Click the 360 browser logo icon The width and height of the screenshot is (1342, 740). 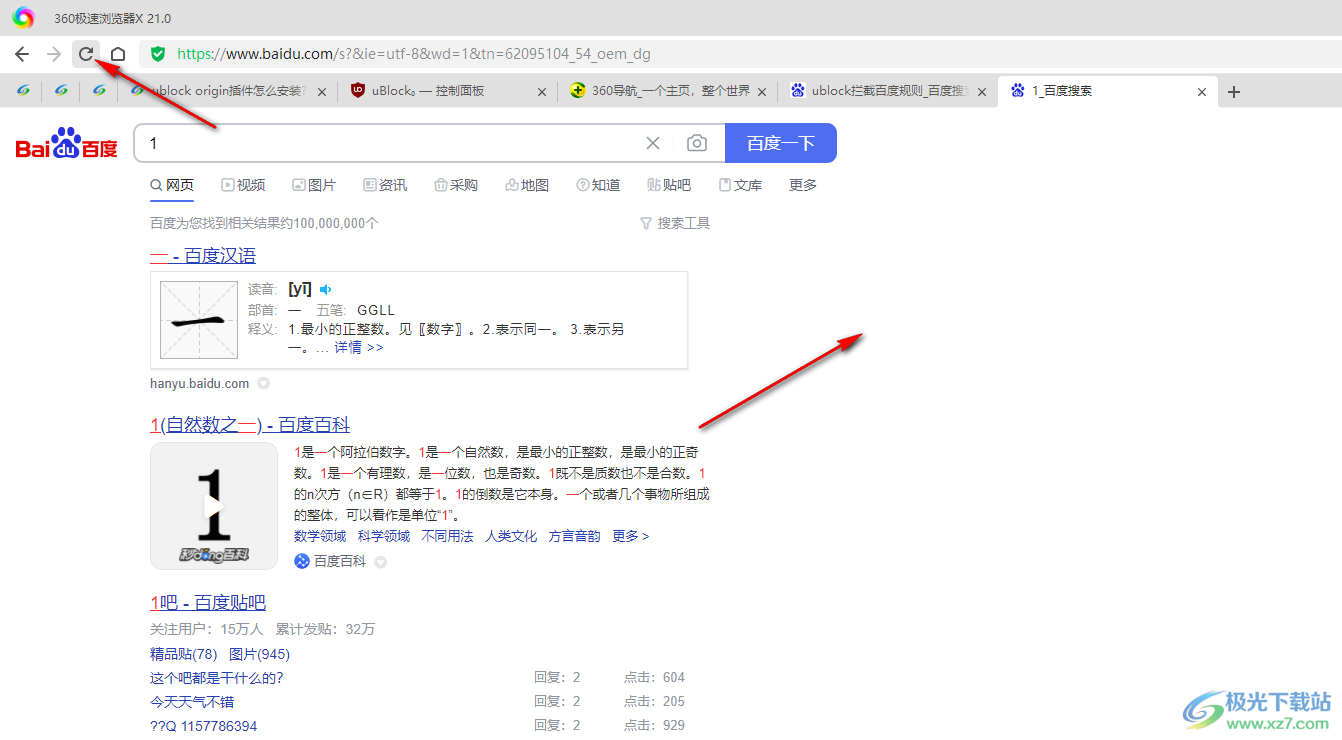pyautogui.click(x=23, y=18)
